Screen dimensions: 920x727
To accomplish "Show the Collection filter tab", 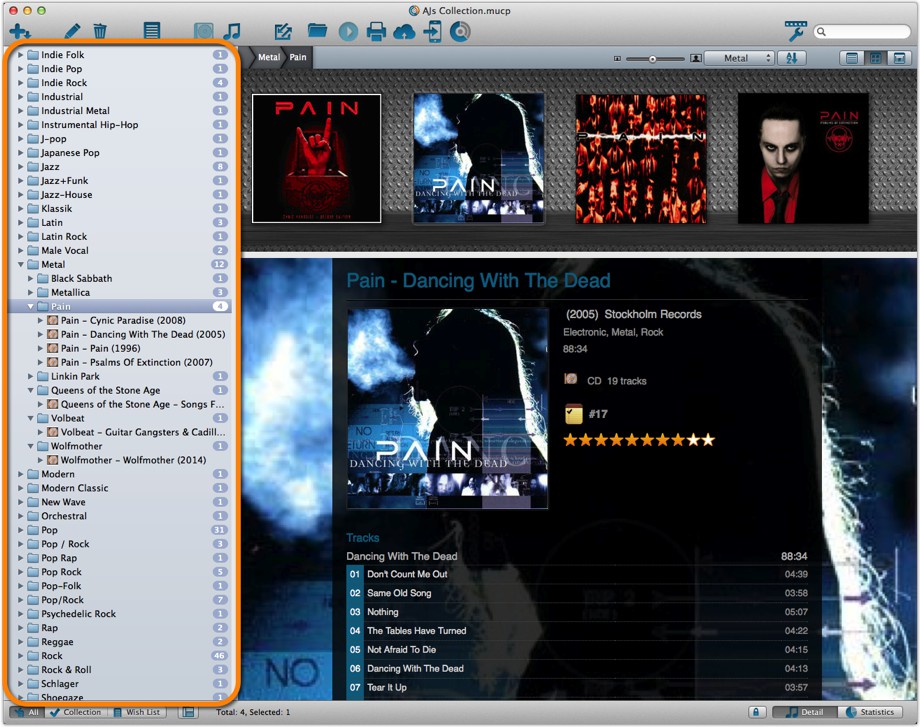I will point(75,712).
